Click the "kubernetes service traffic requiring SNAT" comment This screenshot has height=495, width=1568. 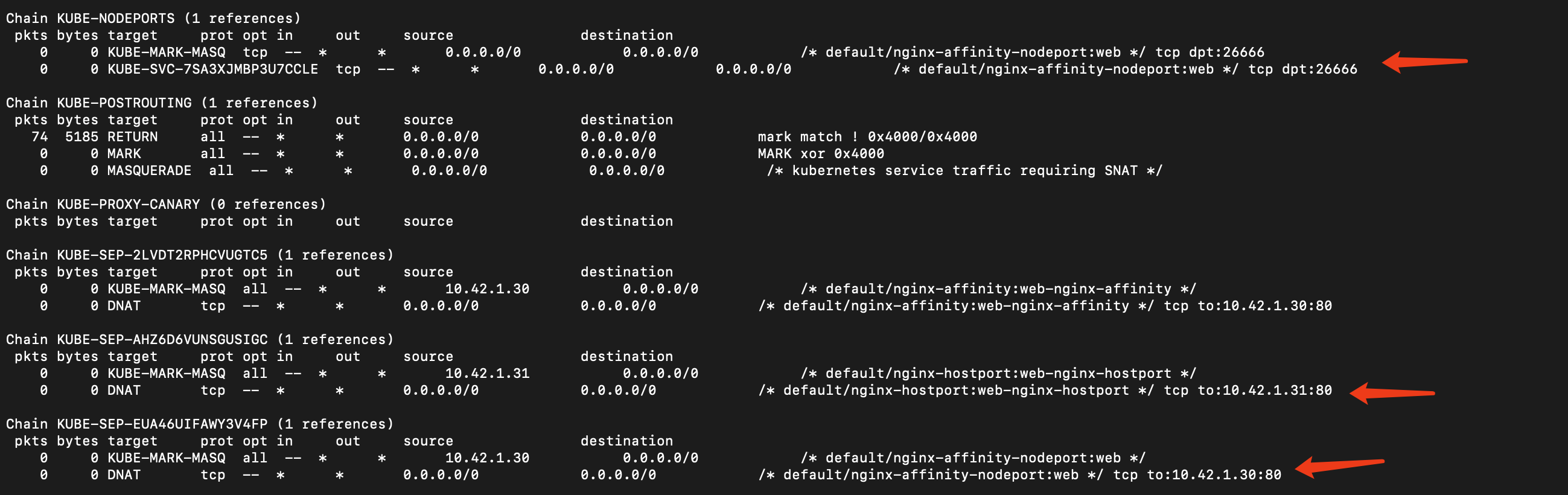click(964, 171)
